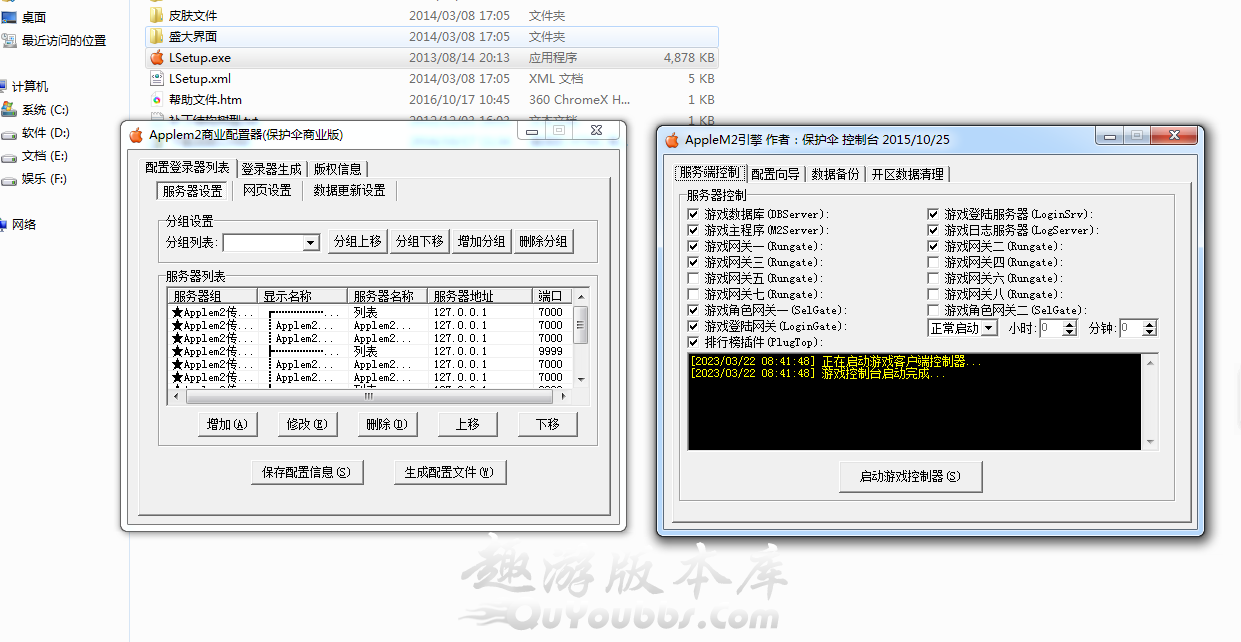Click the 软件 (D:) drive icon

click(x=9, y=133)
